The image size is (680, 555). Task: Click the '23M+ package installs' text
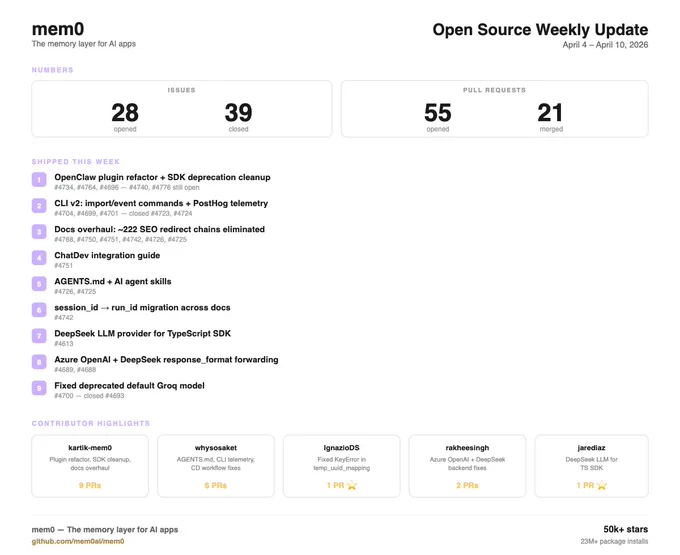(x=614, y=541)
